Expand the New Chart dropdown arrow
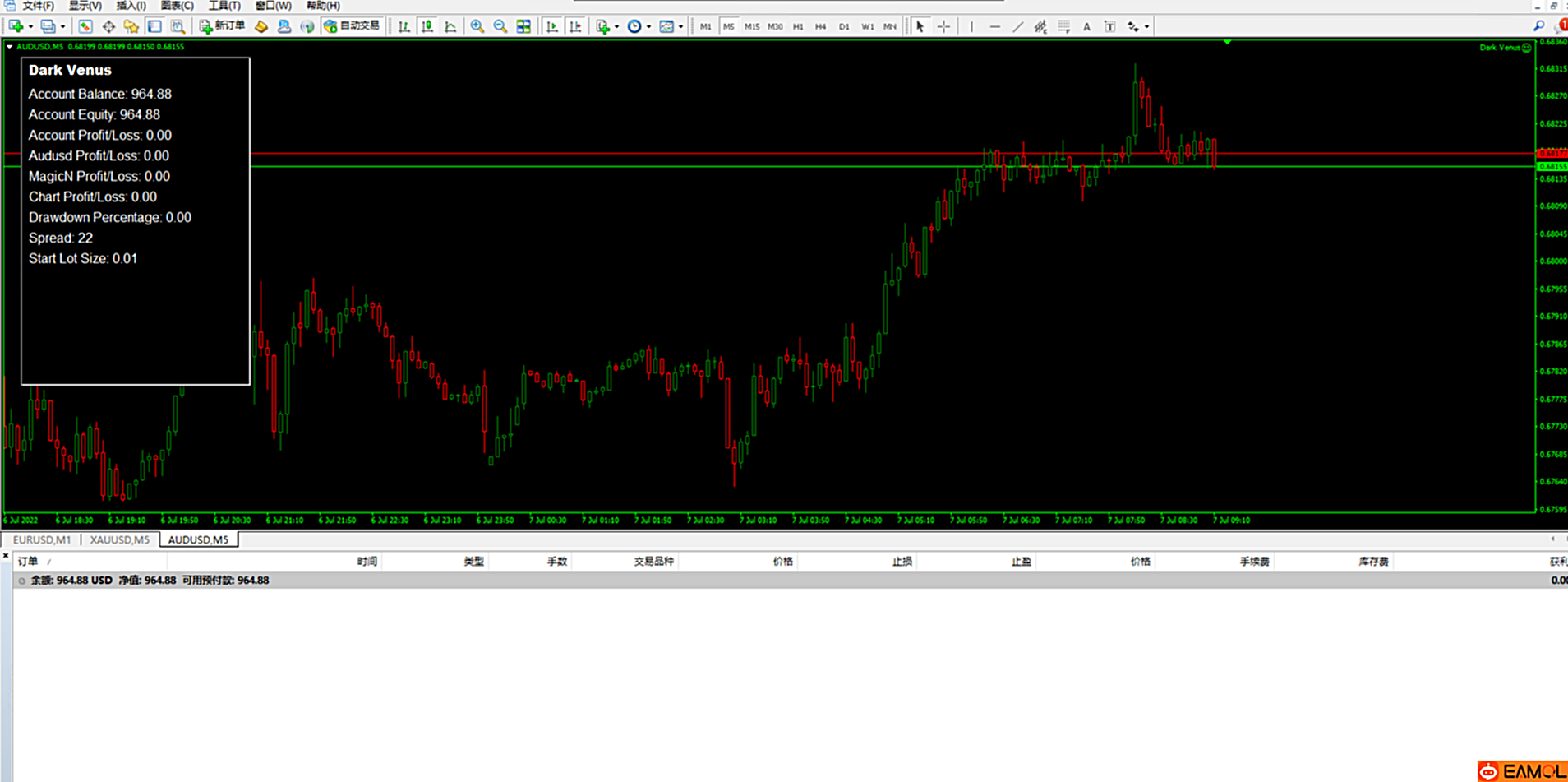This screenshot has width=1568, height=782. pos(30,26)
